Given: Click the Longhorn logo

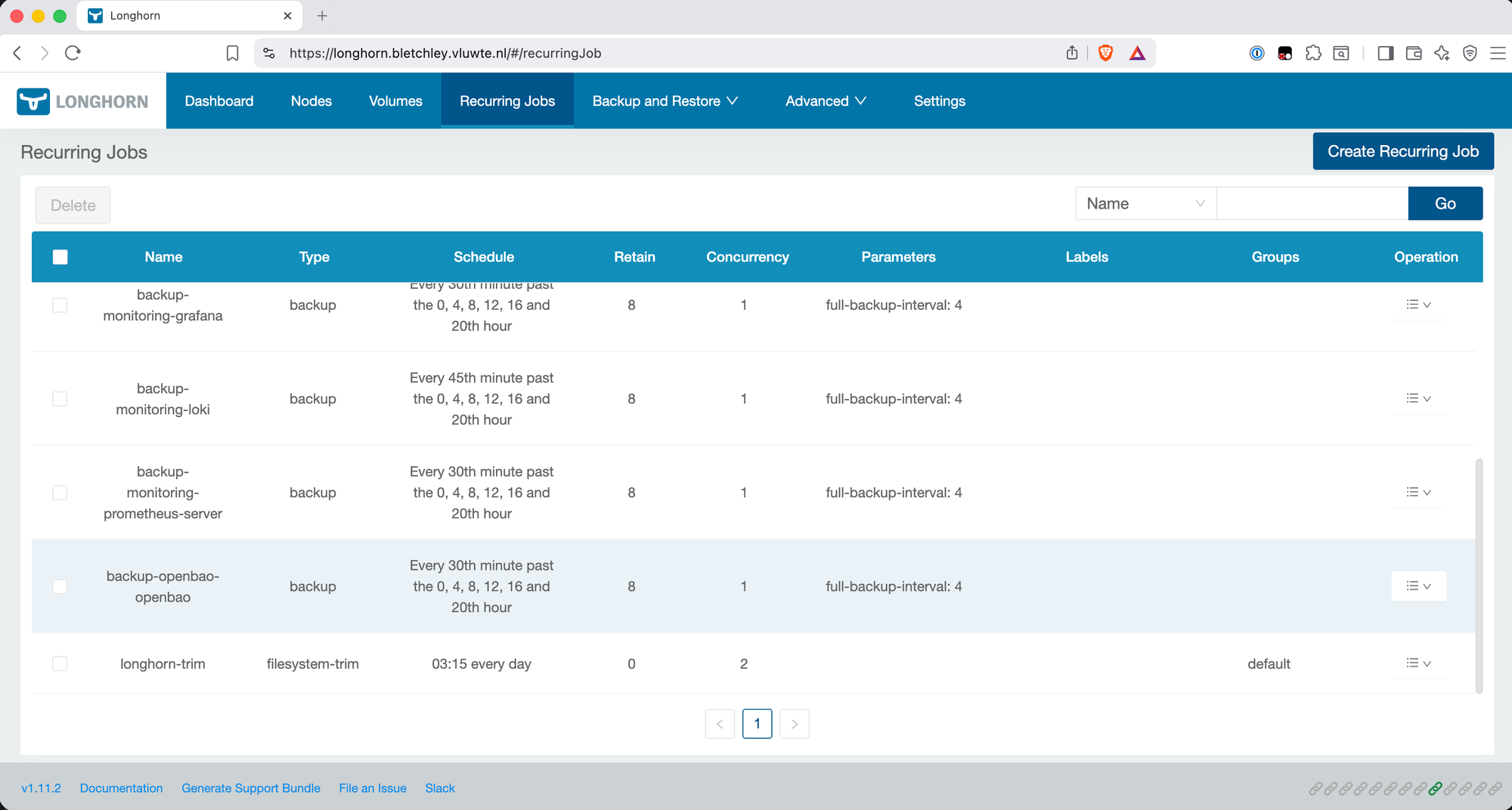Looking at the screenshot, I should [x=83, y=101].
